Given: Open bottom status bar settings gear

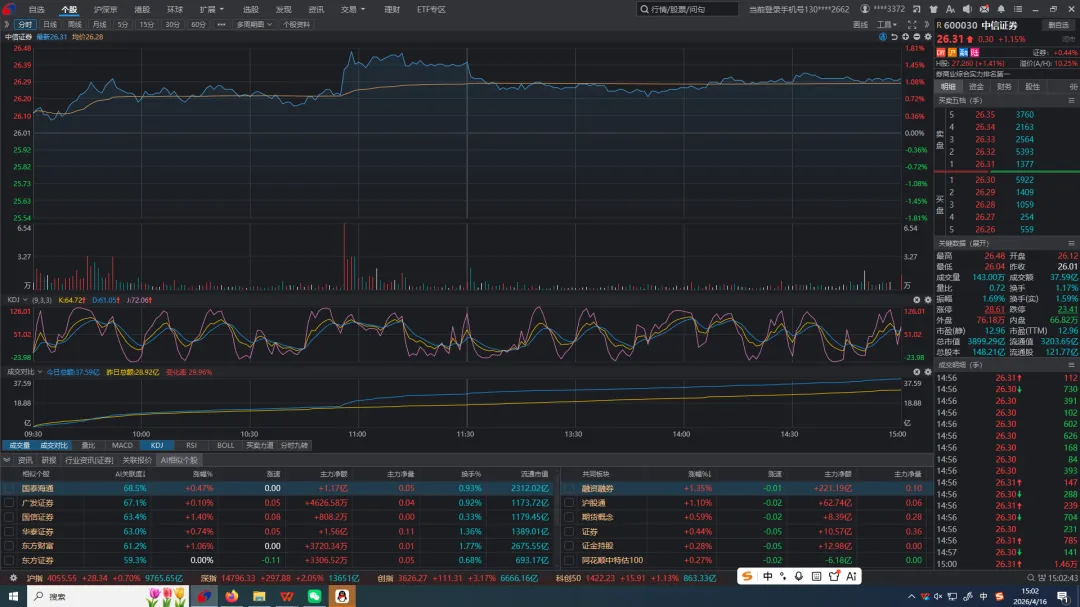Looking at the screenshot, I should [x=13, y=577].
